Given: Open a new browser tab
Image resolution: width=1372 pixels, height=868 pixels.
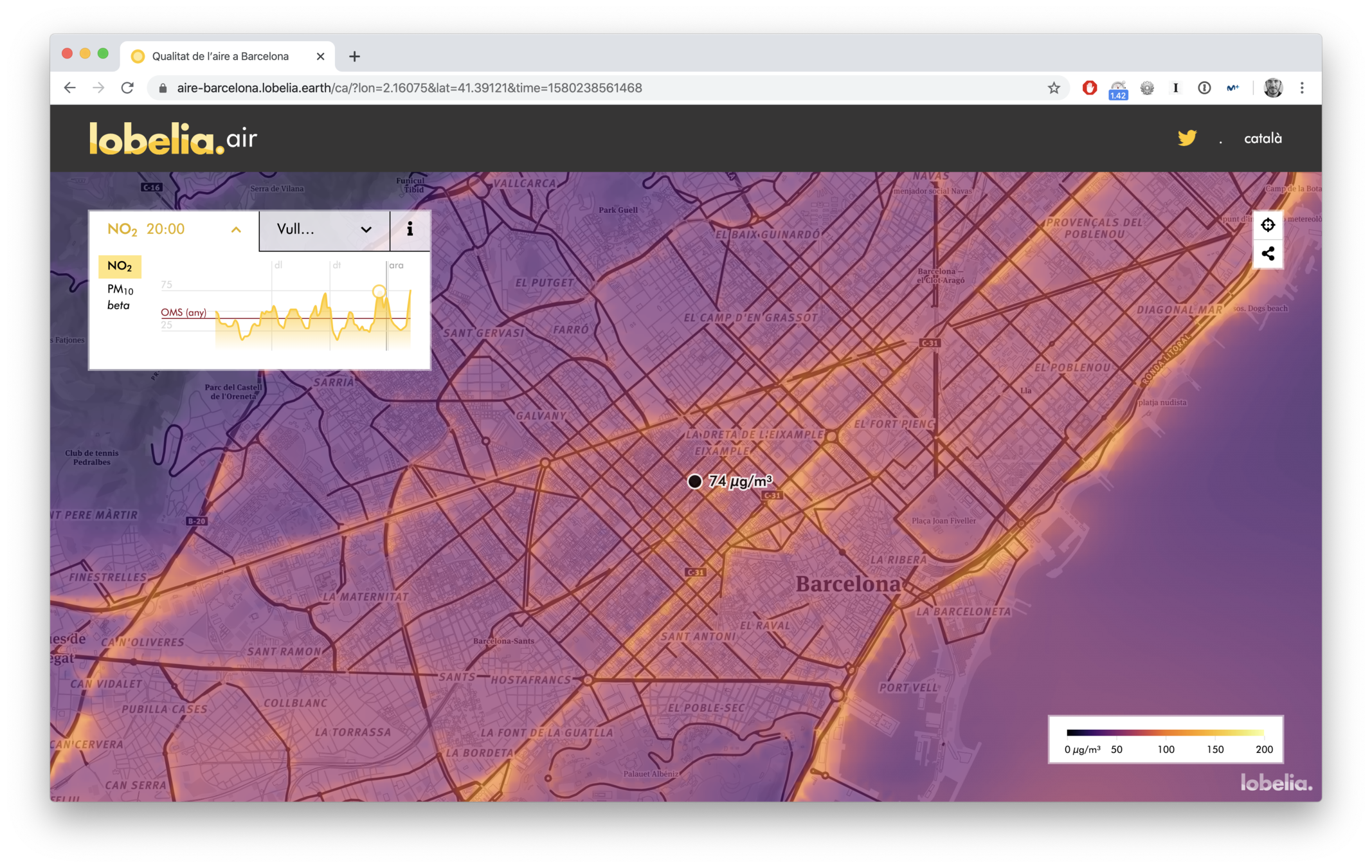Looking at the screenshot, I should (x=354, y=57).
